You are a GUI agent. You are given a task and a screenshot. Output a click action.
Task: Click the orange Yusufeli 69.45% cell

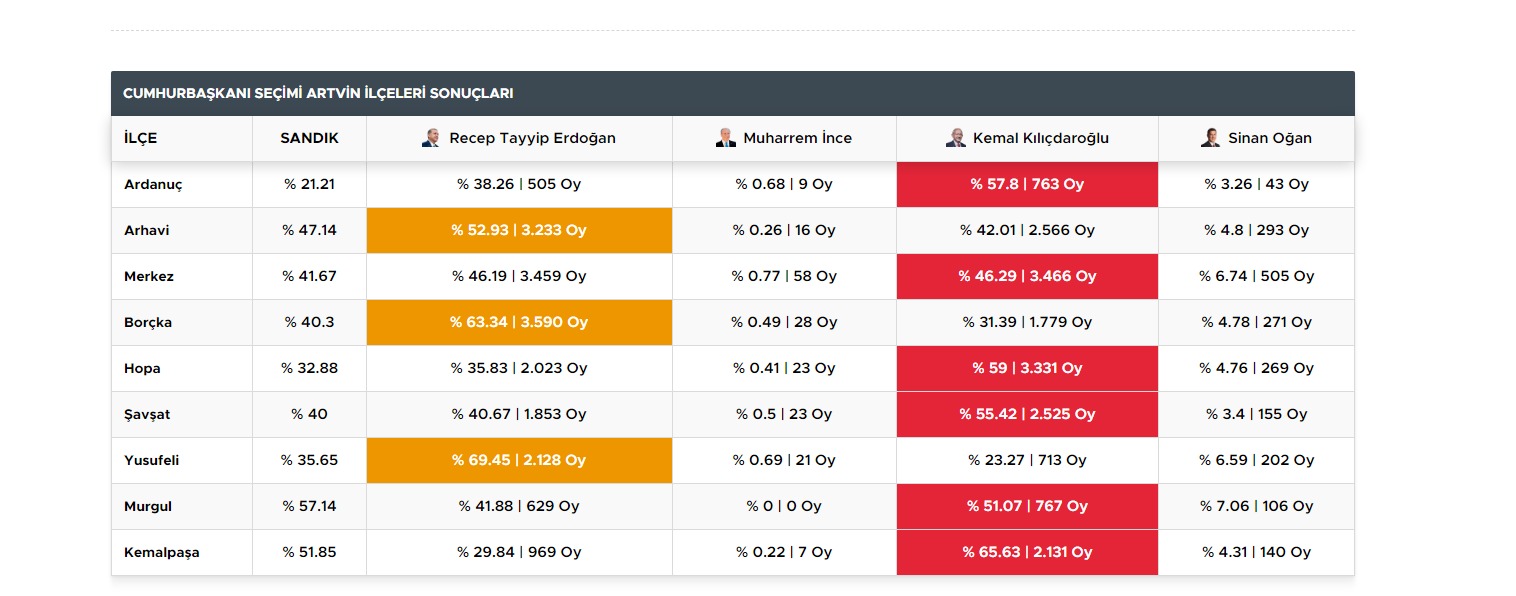(518, 460)
